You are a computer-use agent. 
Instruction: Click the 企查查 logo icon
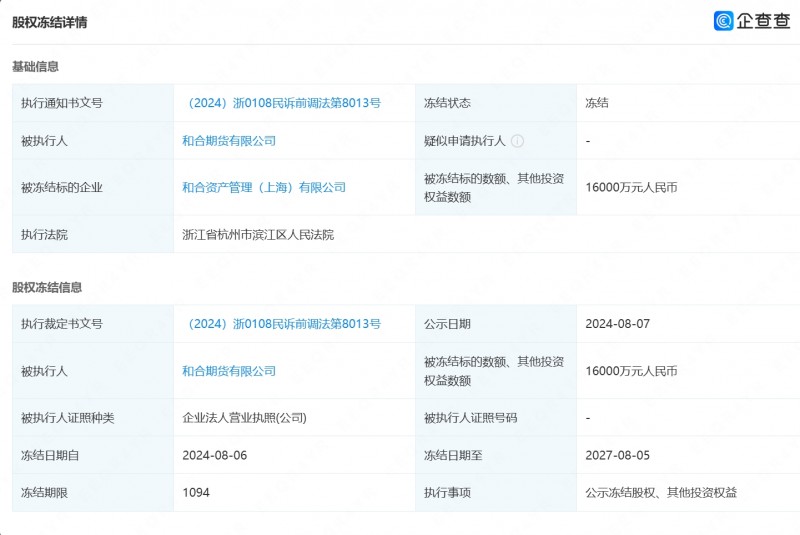[723, 20]
